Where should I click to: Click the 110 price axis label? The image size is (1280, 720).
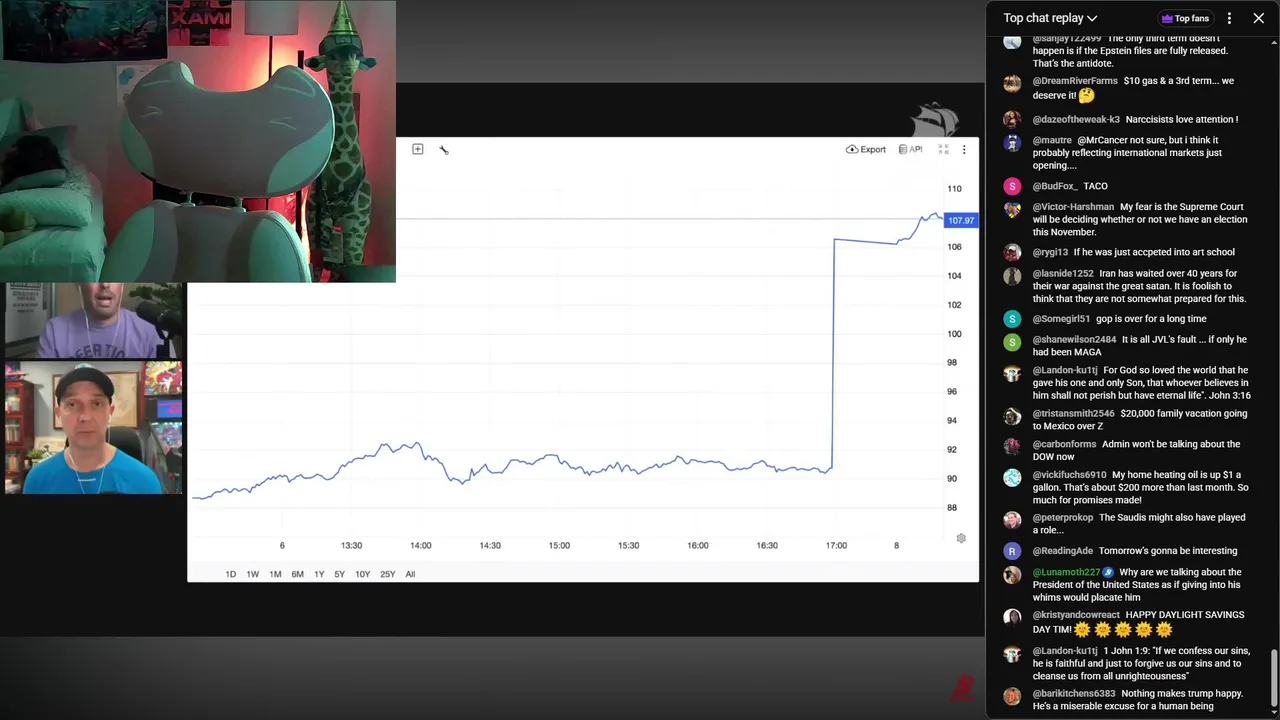[955, 189]
